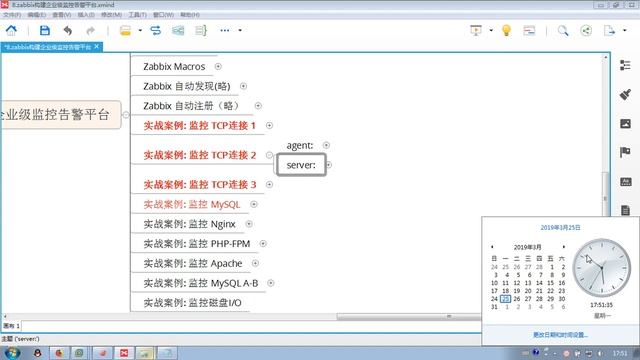
Task: Open the Windows Start button
Action: (x=12, y=353)
